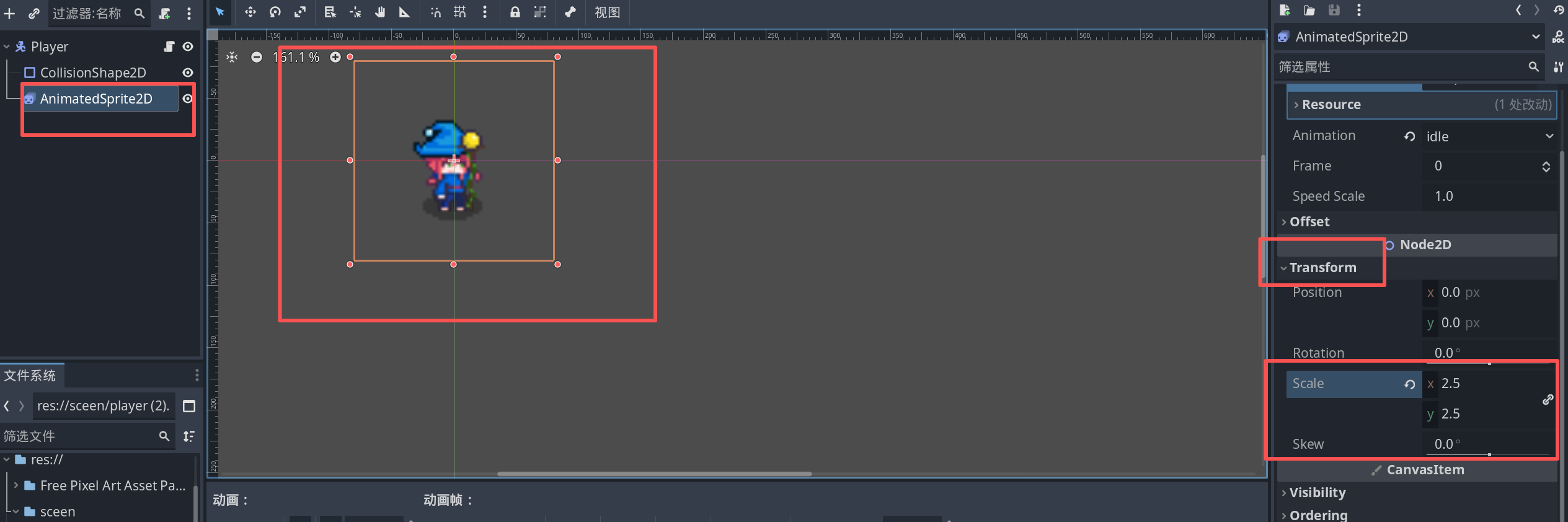Viewport: 1568px width, 522px height.
Task: Save the currently edited resource
Action: tap(1334, 10)
